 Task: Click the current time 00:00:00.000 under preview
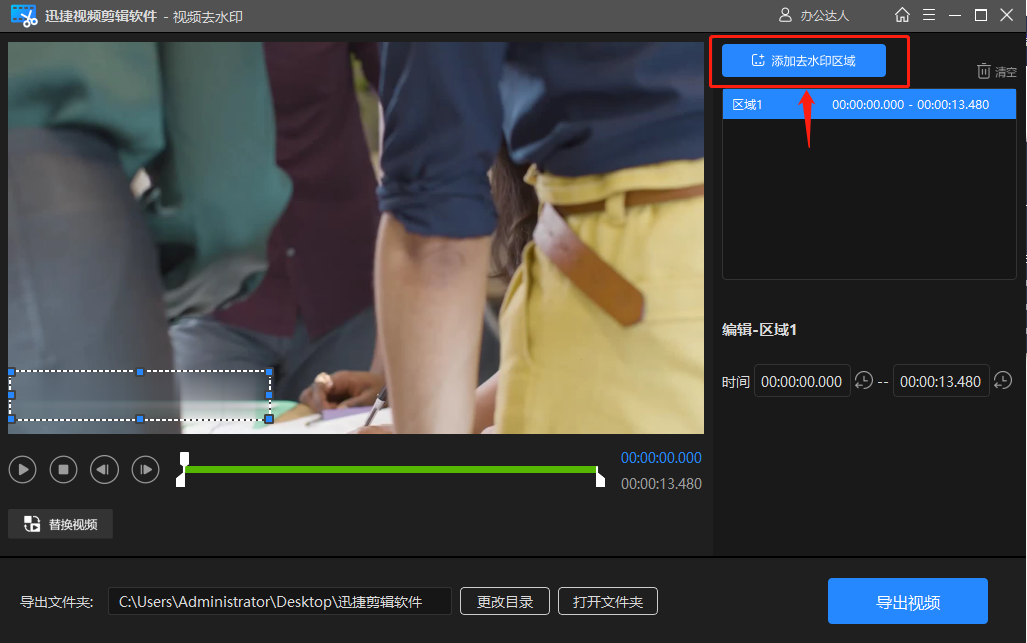tap(661, 458)
